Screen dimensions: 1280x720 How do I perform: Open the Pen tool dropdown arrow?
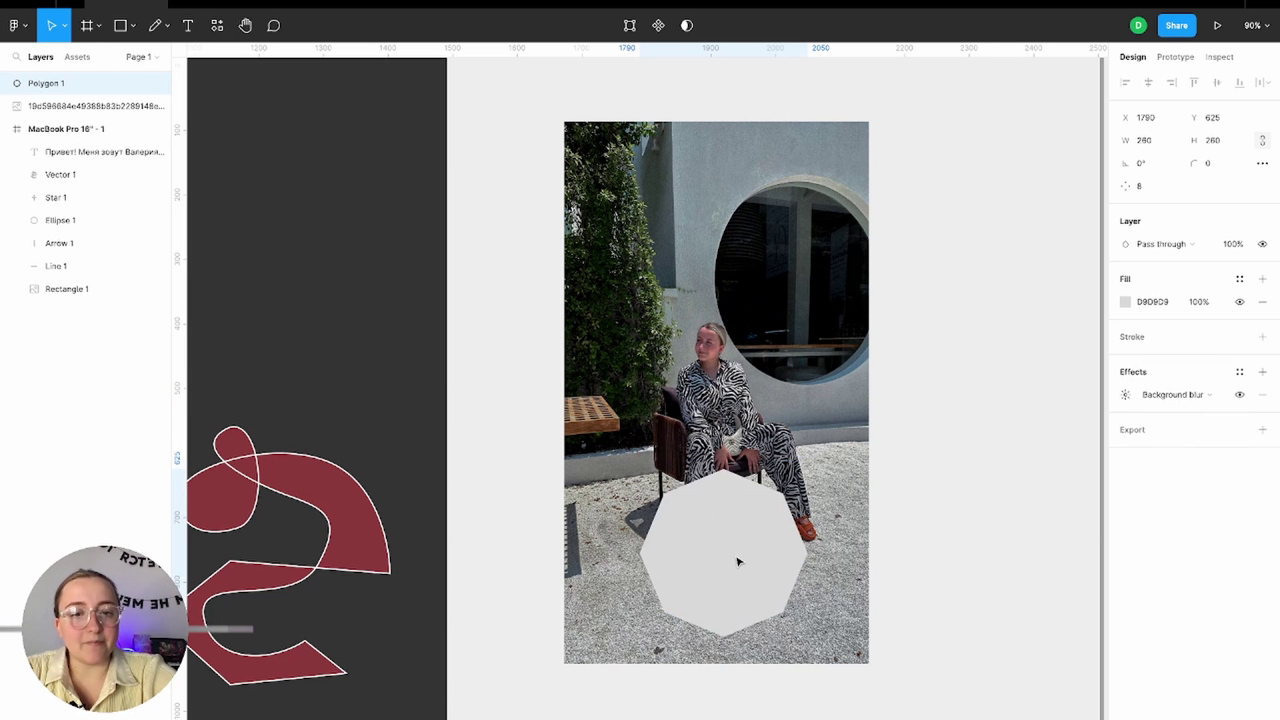(167, 26)
